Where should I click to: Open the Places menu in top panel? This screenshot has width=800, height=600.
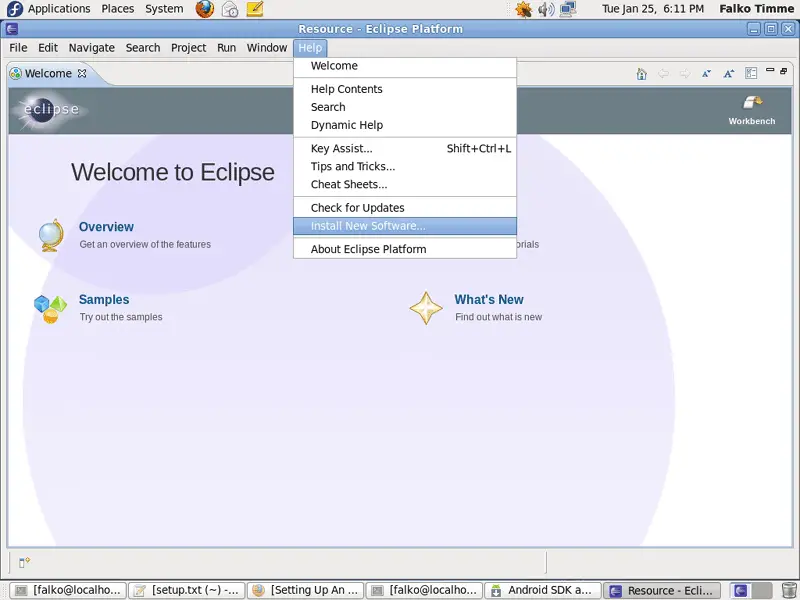coord(118,9)
